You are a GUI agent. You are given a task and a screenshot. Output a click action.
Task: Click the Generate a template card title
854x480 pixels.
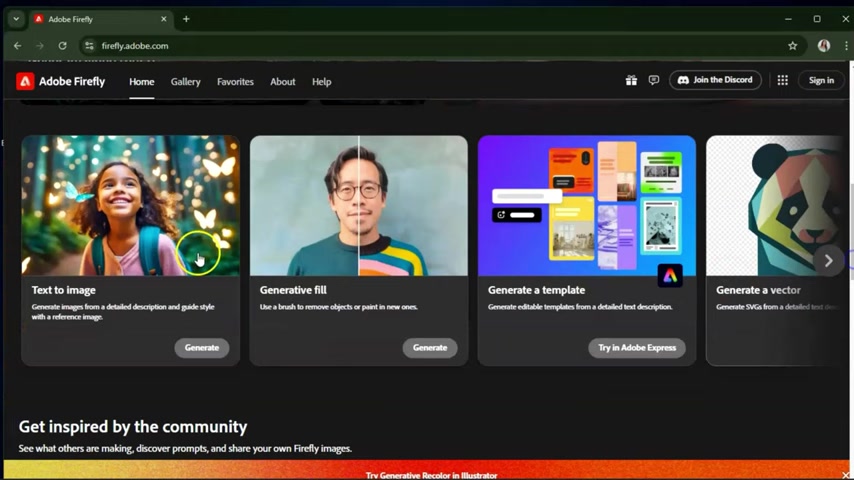pyautogui.click(x=536, y=290)
